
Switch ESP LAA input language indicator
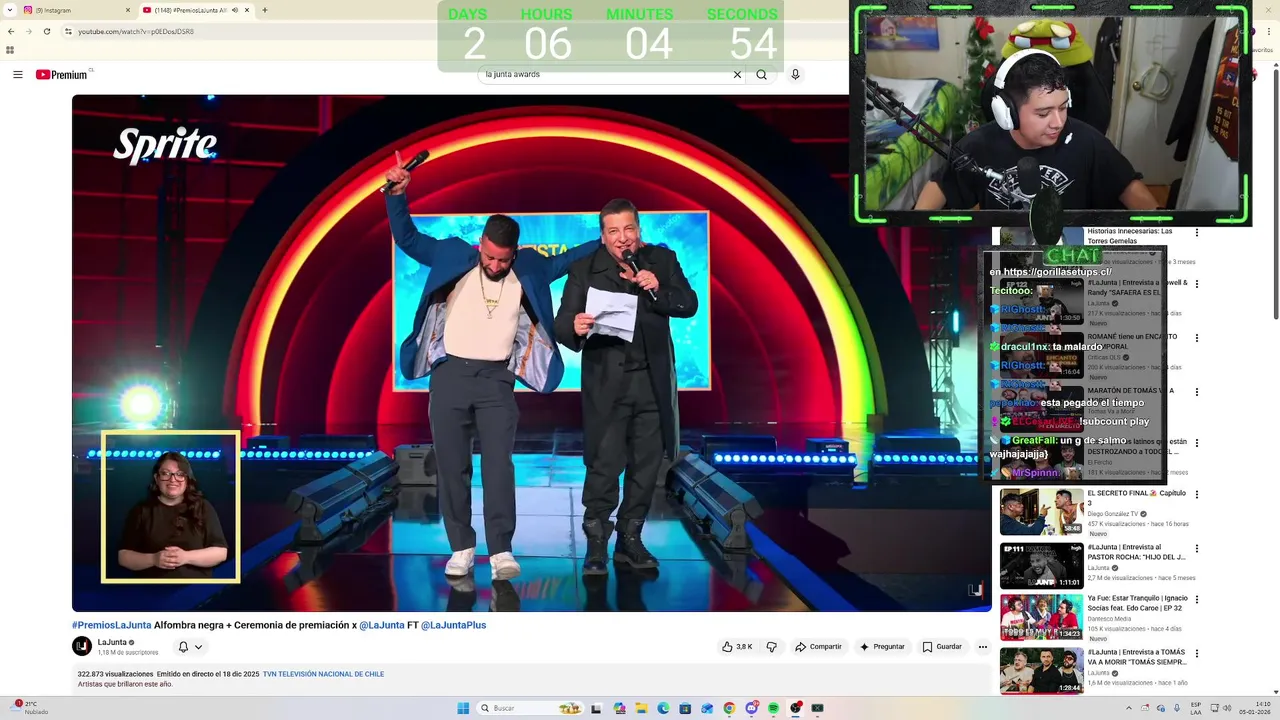tap(1196, 708)
